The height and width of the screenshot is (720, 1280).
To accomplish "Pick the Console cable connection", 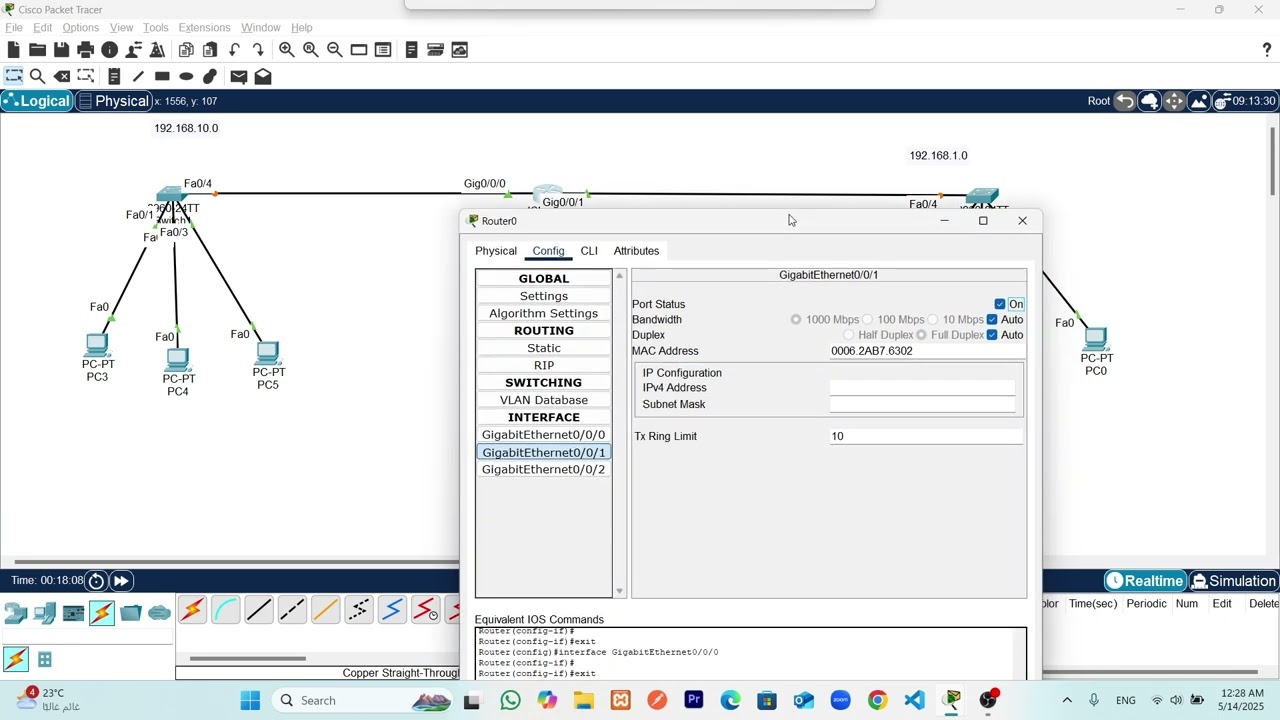I will [x=226, y=610].
